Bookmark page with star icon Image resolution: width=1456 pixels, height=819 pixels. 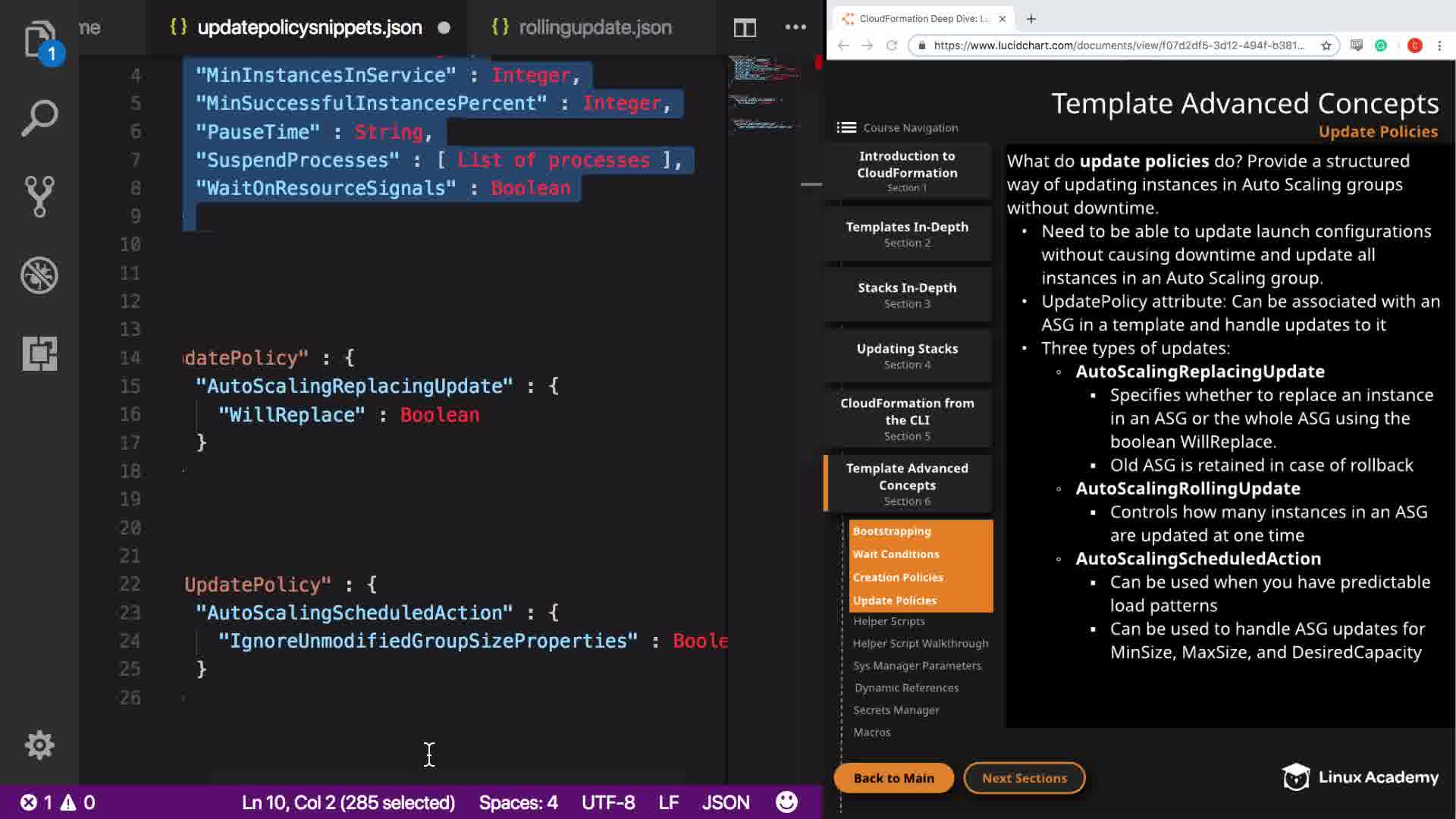pos(1326,45)
